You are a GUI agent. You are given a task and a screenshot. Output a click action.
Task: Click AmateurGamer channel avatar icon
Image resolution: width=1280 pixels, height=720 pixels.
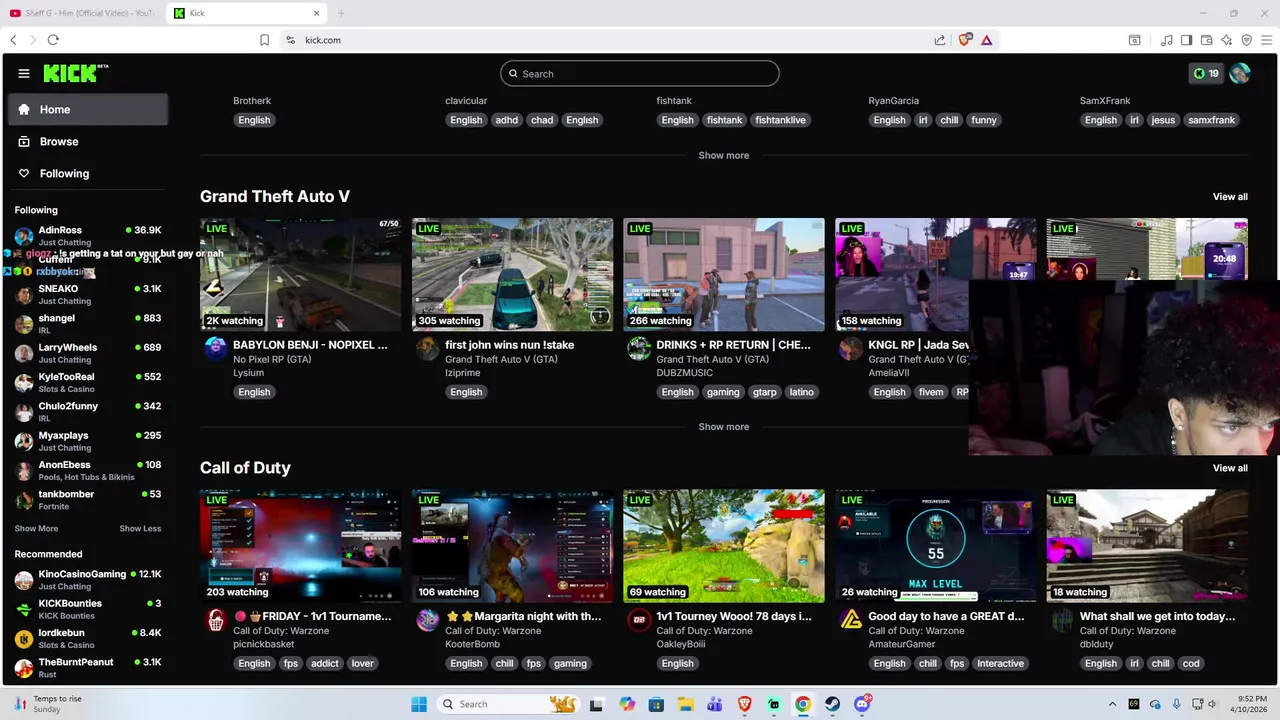(850, 620)
